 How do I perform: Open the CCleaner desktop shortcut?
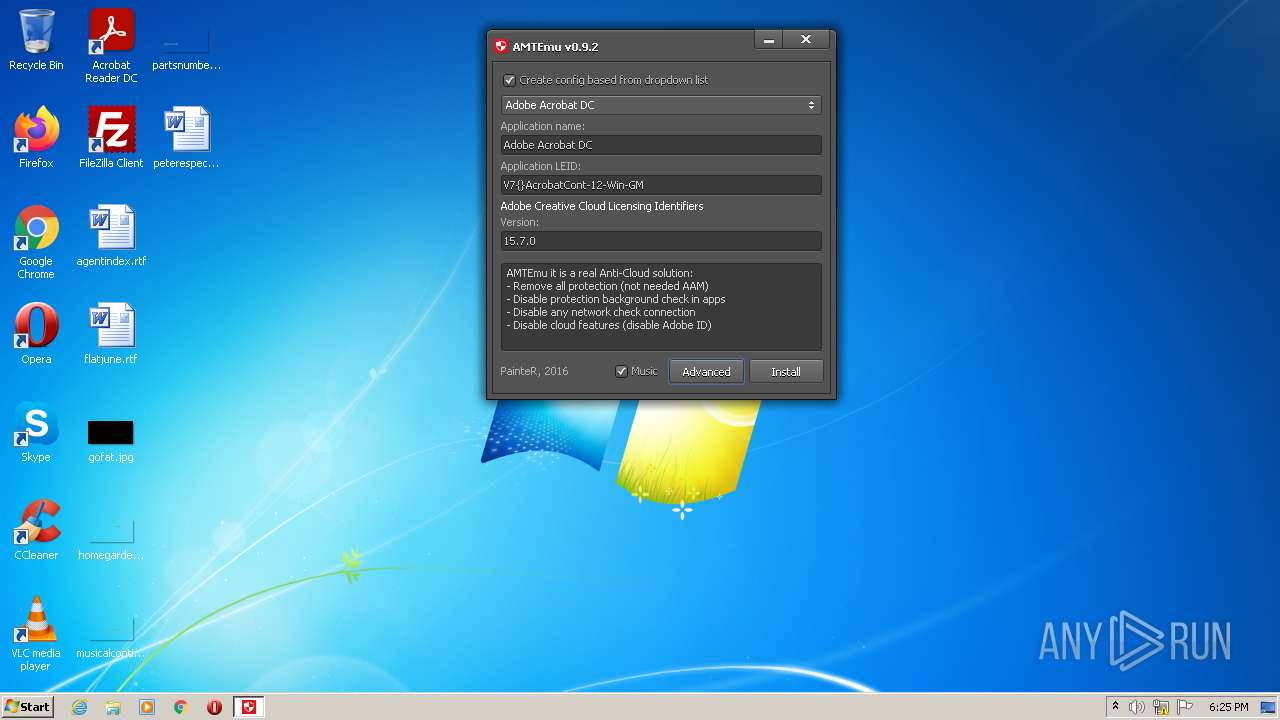click(x=36, y=530)
